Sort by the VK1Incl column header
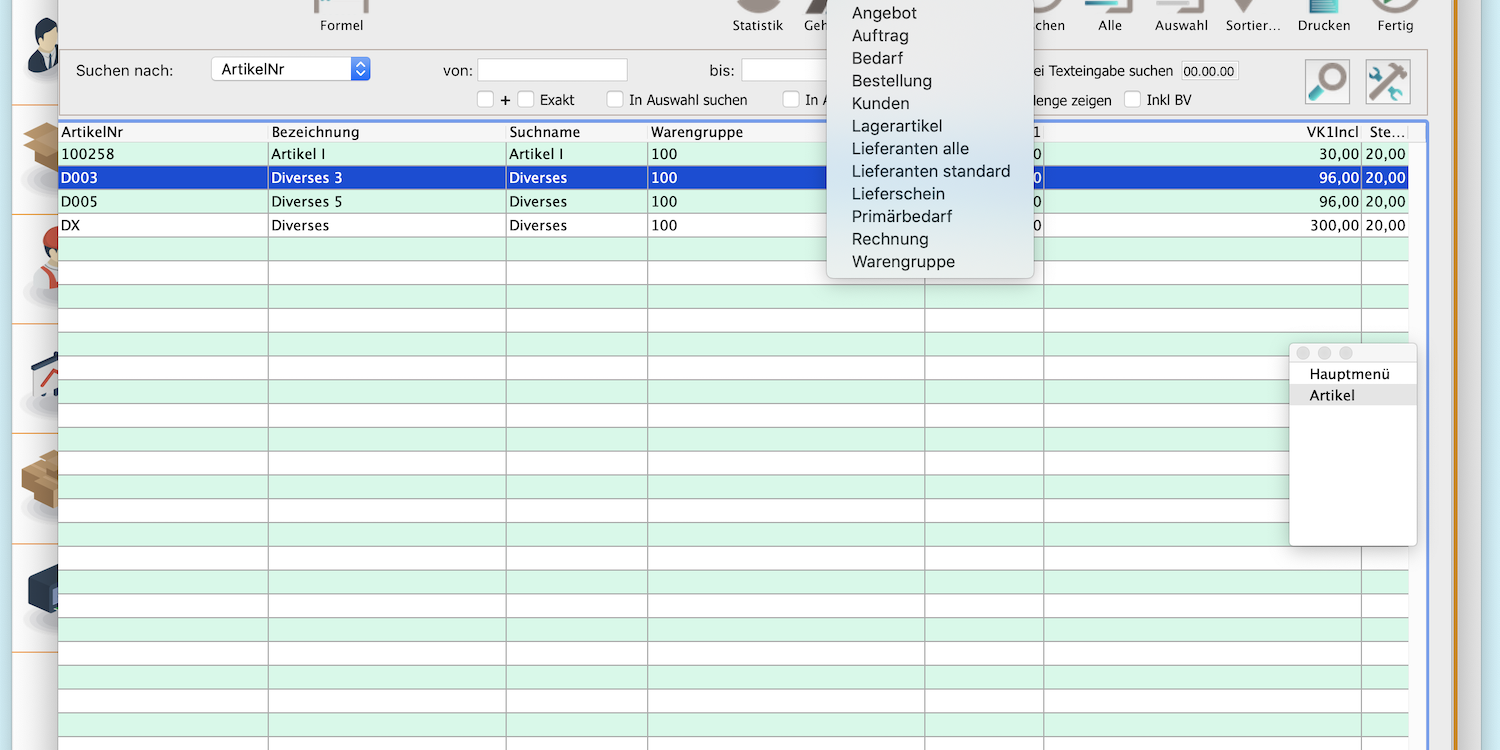The image size is (1500, 750). (1202, 132)
